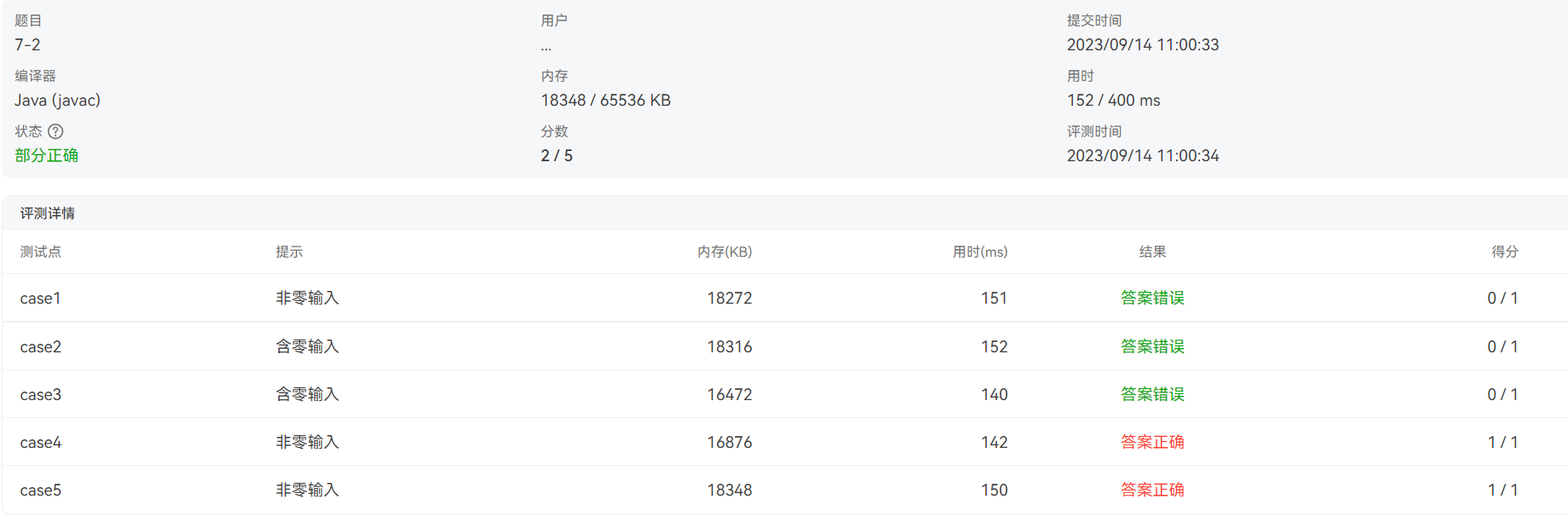Click the 提示 column header
Viewport: 1568px width, 517px height.
click(x=289, y=252)
